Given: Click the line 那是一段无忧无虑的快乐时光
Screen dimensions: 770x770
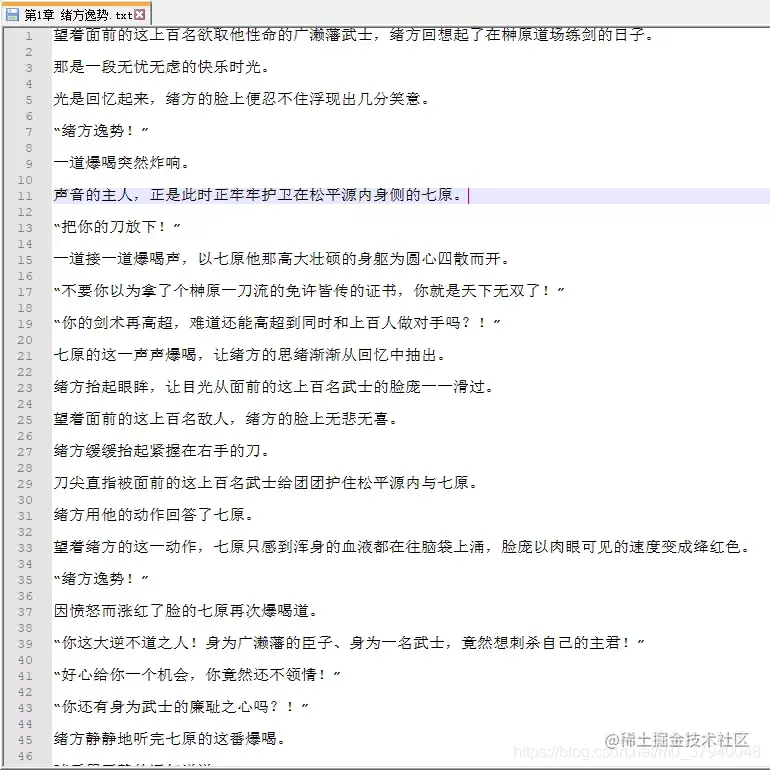Looking at the screenshot, I should (x=162, y=67).
